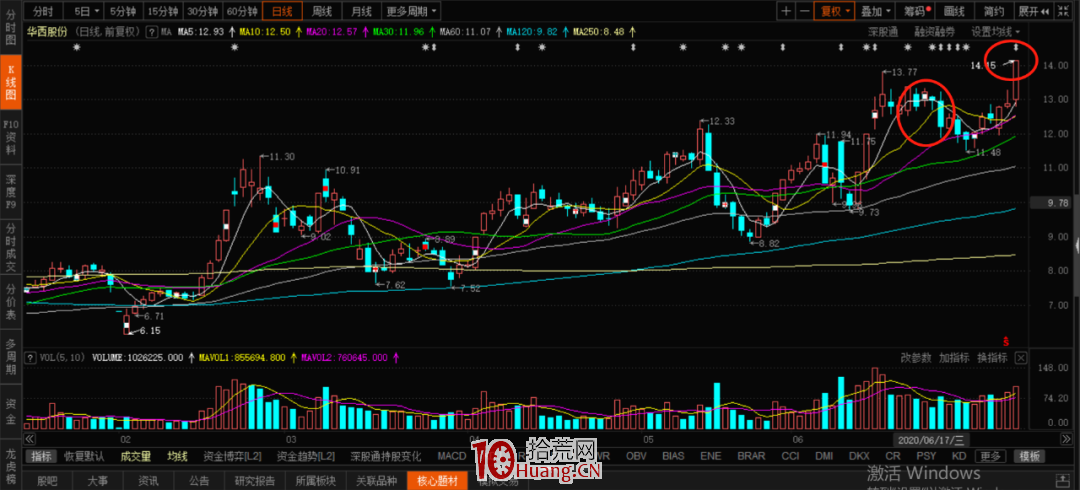The height and width of the screenshot is (490, 1080).
Task: Open the 设置均线 dropdown
Action: click(x=995, y=32)
